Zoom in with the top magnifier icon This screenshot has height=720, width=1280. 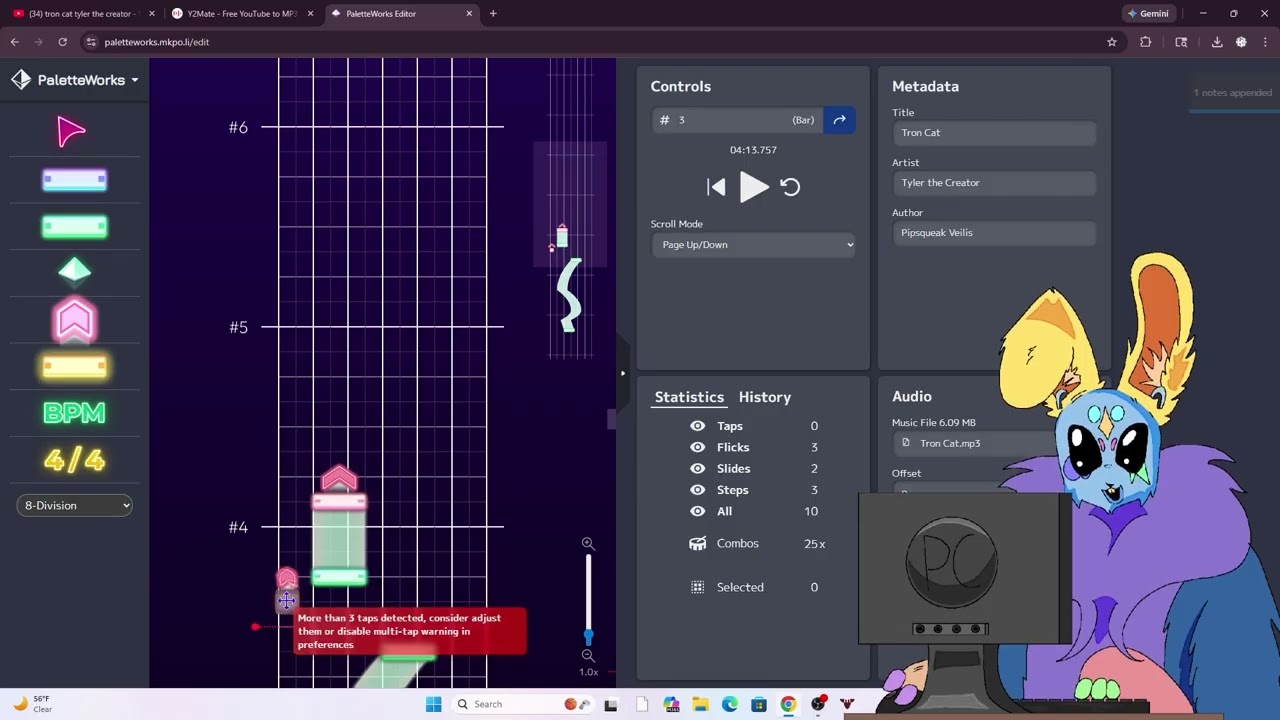pos(588,543)
